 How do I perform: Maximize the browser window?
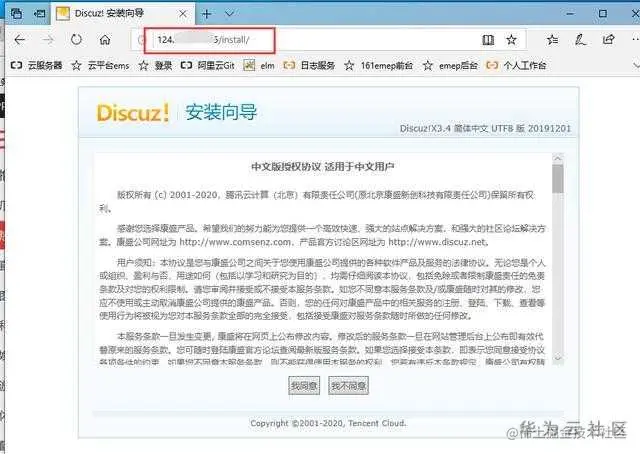(603, 13)
